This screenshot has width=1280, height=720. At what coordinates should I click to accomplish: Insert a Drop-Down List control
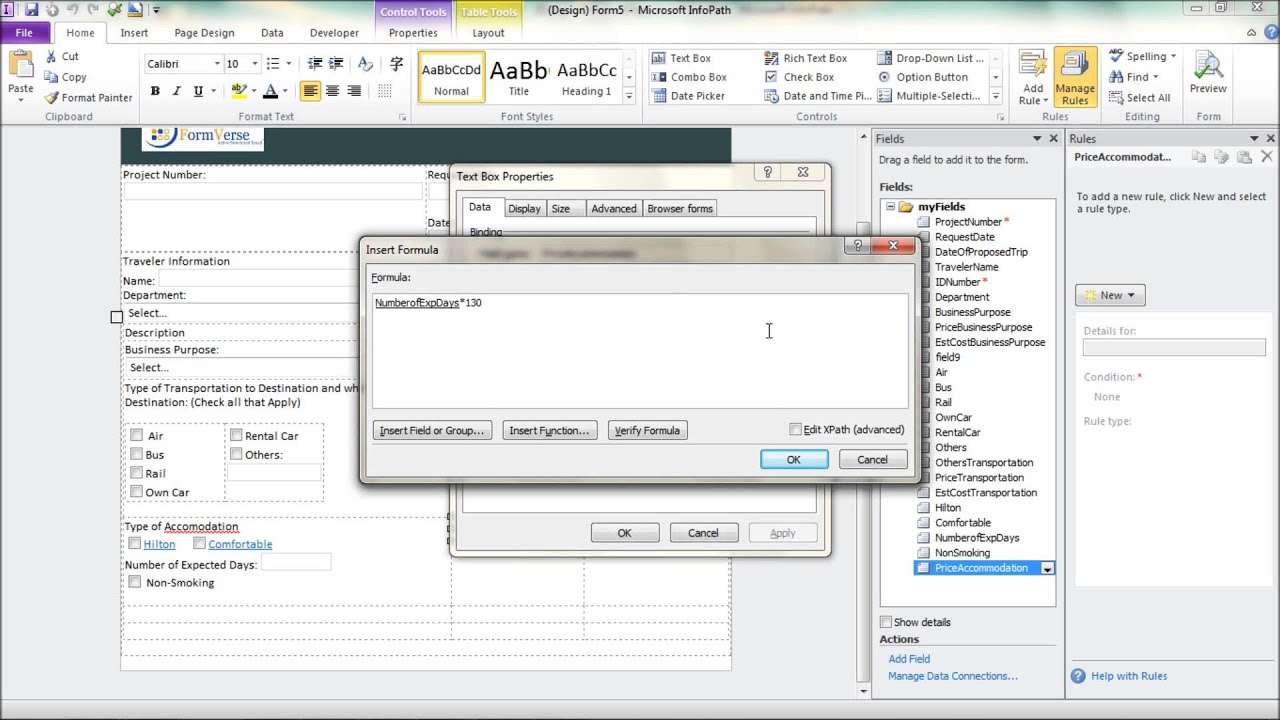click(x=930, y=58)
